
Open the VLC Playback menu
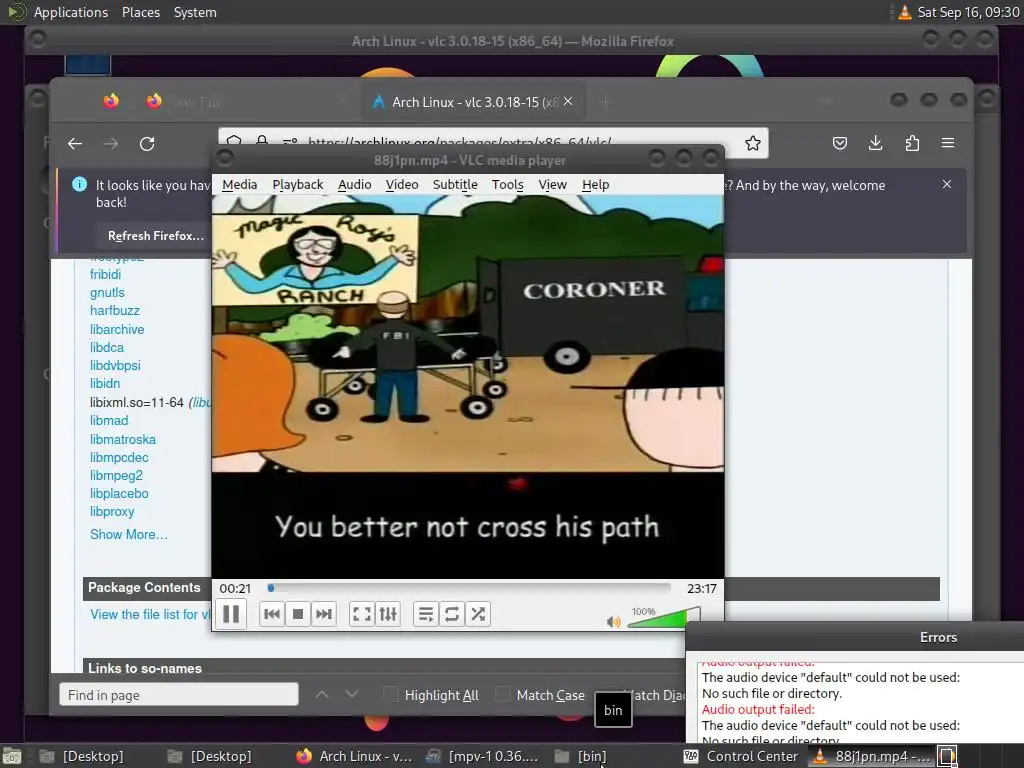coord(298,185)
